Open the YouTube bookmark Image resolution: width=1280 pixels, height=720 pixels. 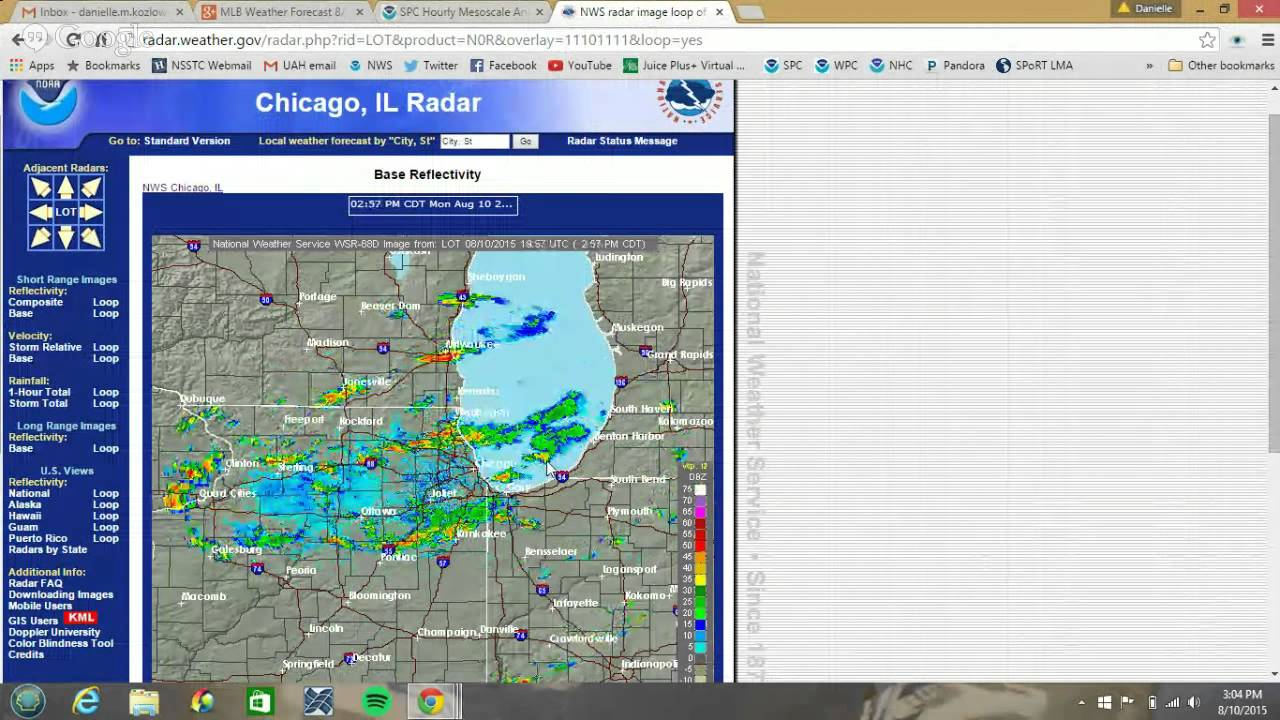click(580, 65)
